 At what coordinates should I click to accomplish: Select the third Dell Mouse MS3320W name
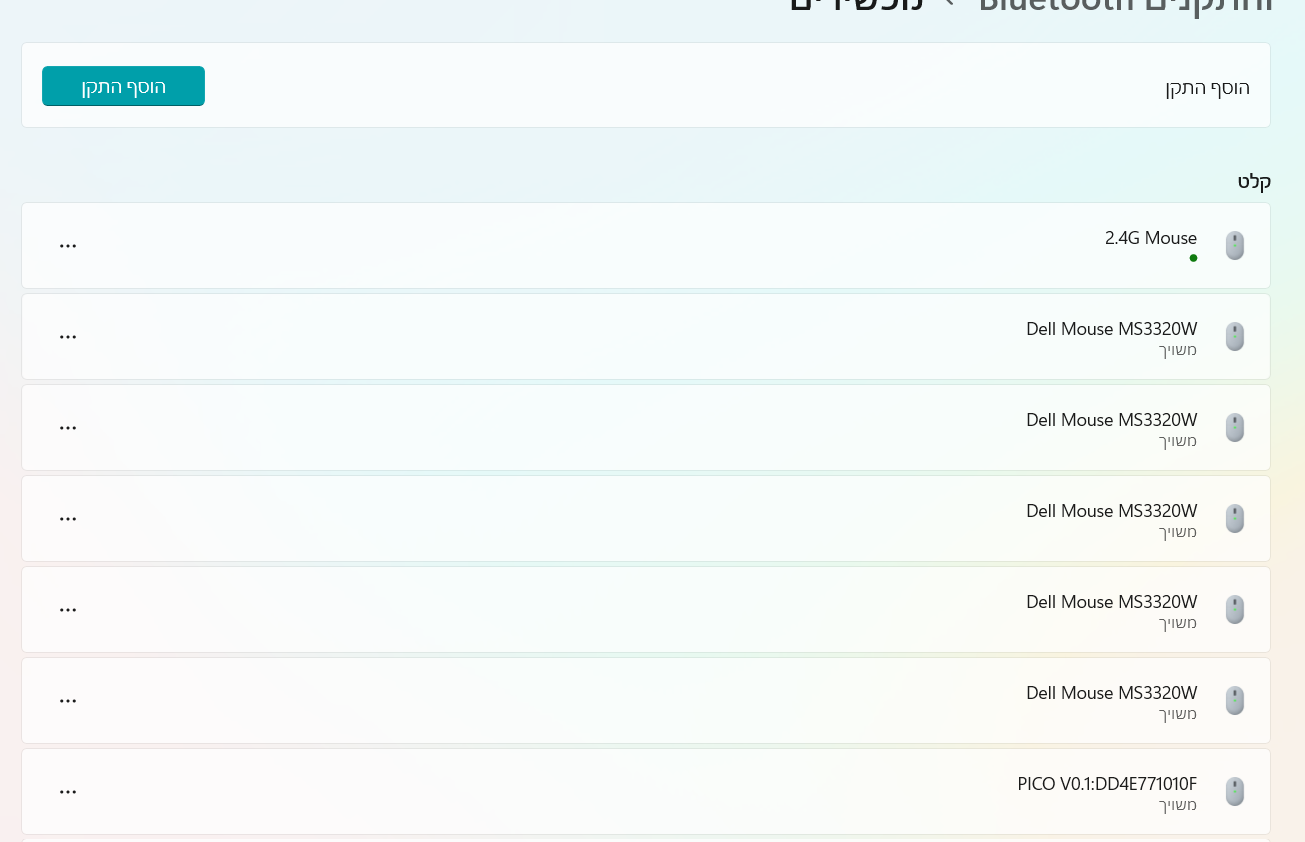[1112, 511]
